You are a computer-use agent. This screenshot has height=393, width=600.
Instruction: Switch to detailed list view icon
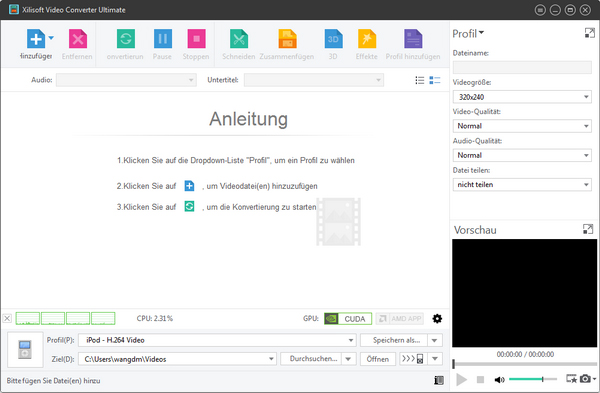click(435, 80)
